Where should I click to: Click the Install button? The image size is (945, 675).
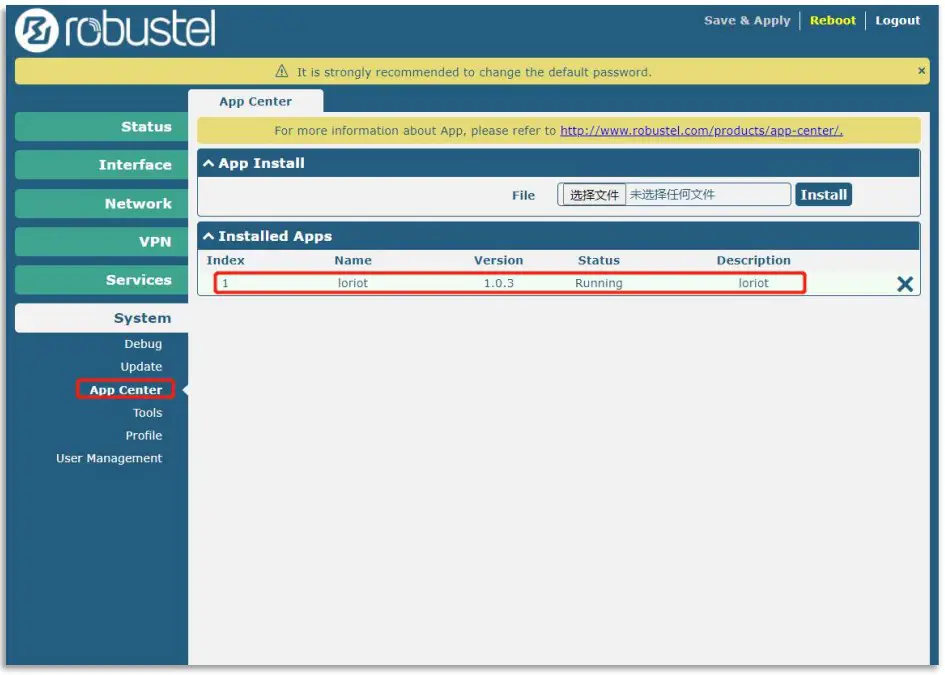(x=823, y=195)
